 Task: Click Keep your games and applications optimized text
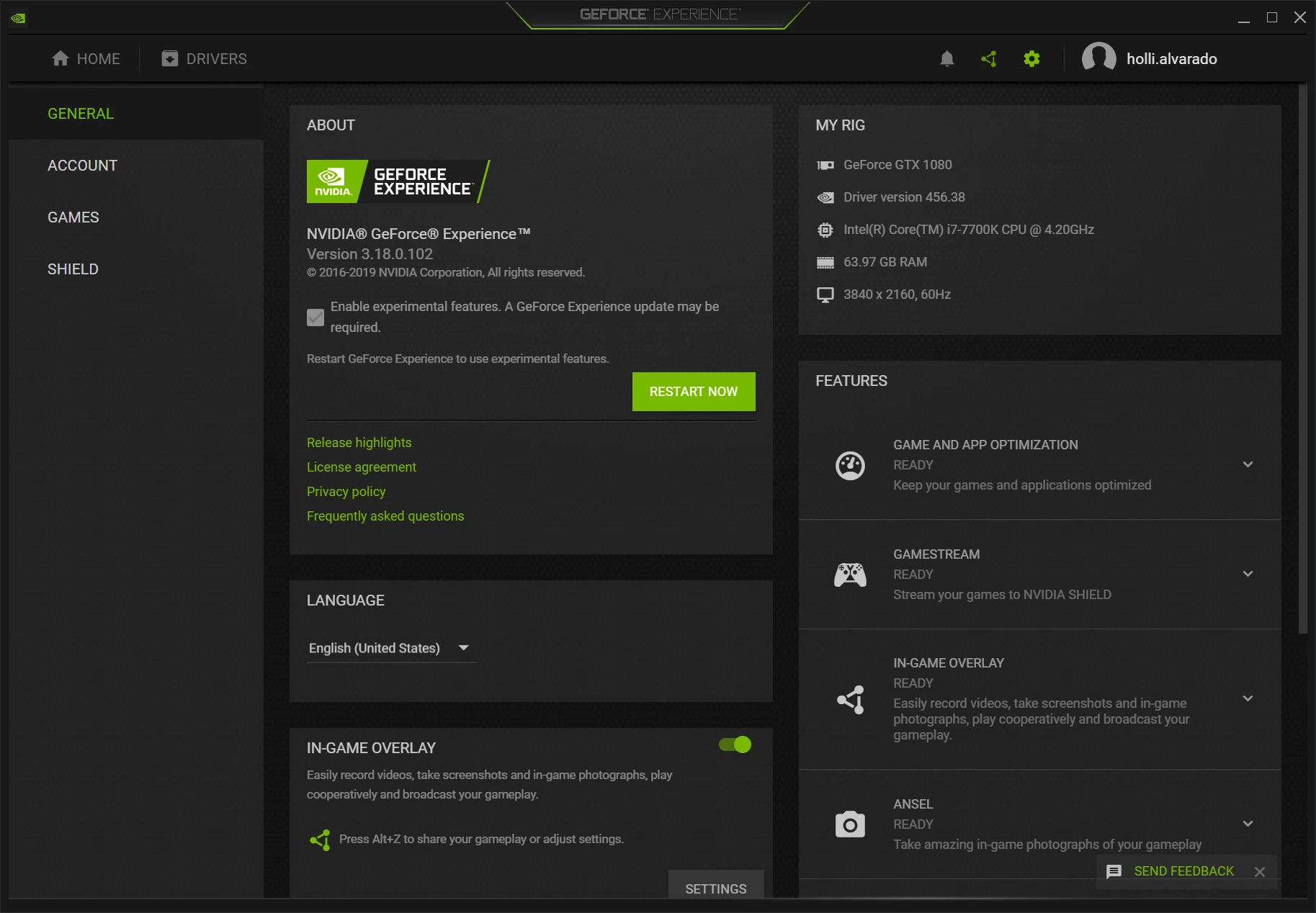coord(1022,485)
